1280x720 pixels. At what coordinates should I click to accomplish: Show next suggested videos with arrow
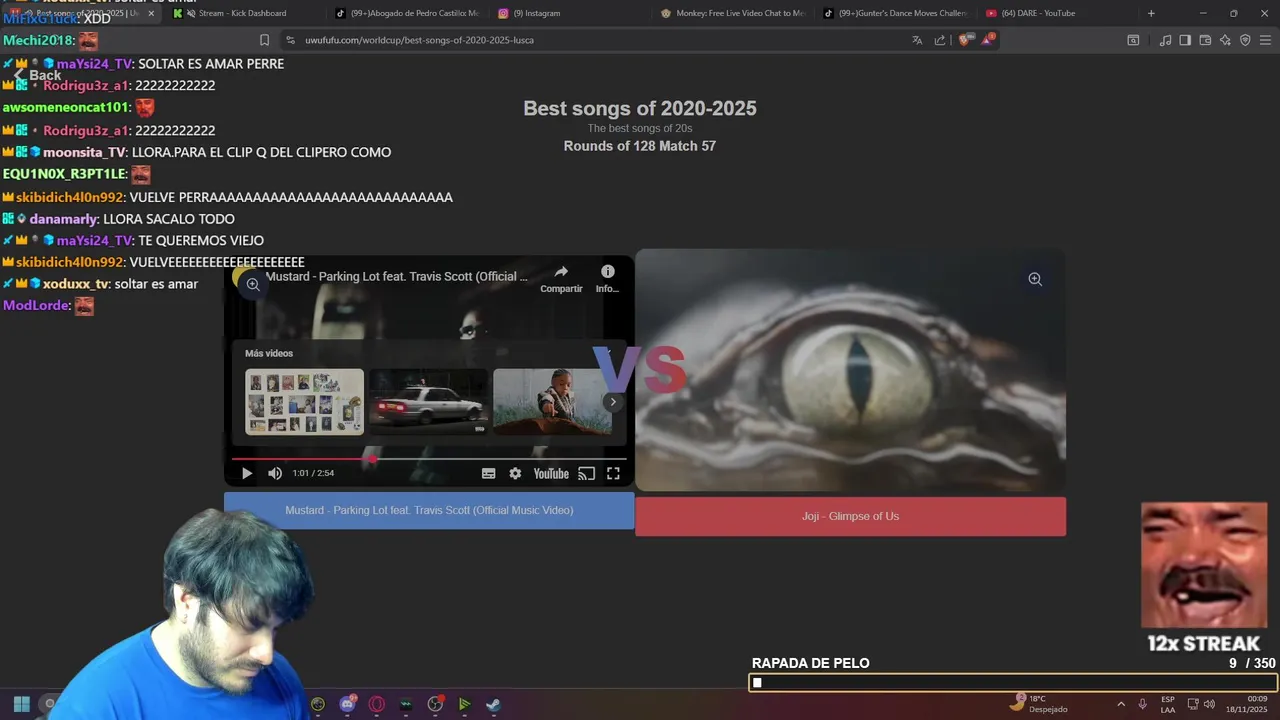pos(613,402)
